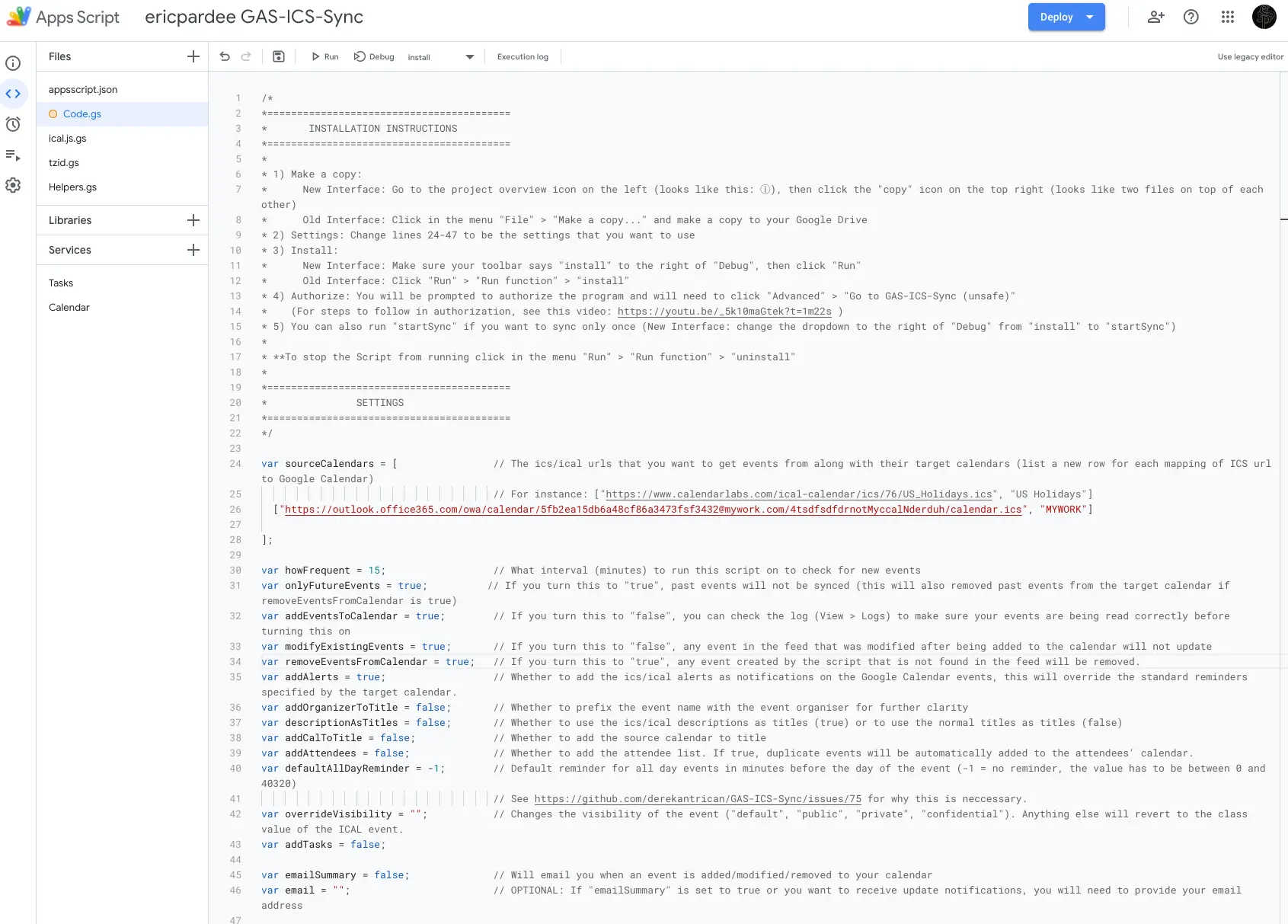This screenshot has width=1288, height=924.
Task: Open the Deploy dropdown arrow
Action: pos(1089,17)
